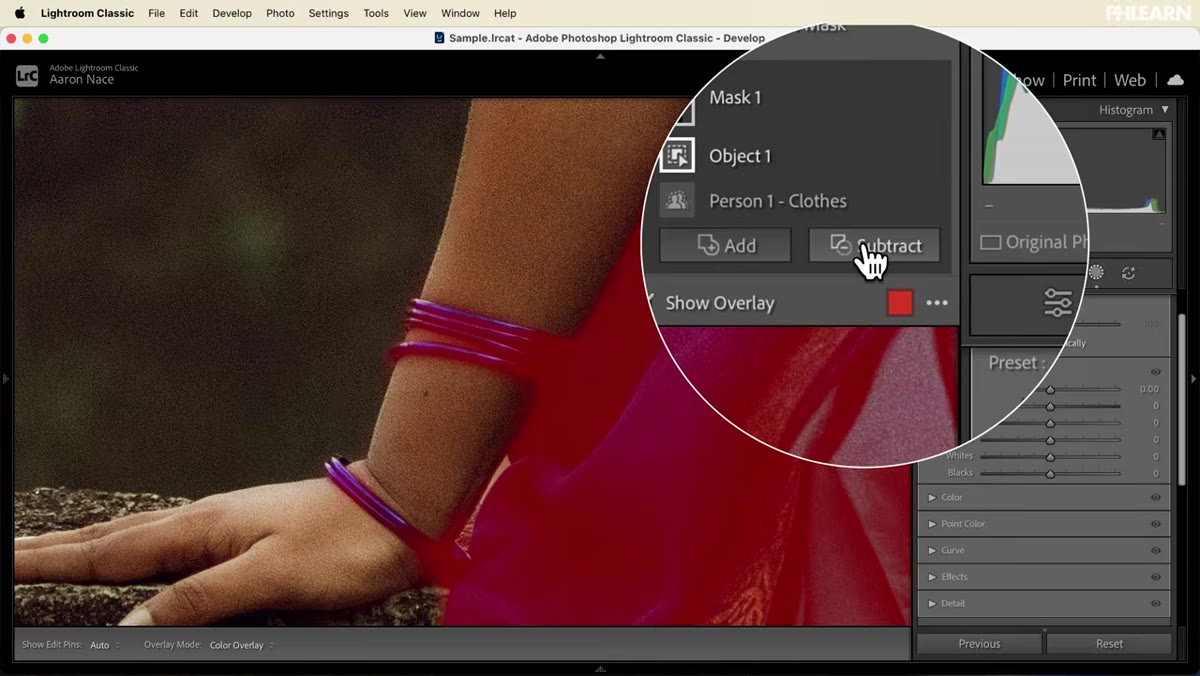
Task: Click the Previous button
Action: pos(980,644)
